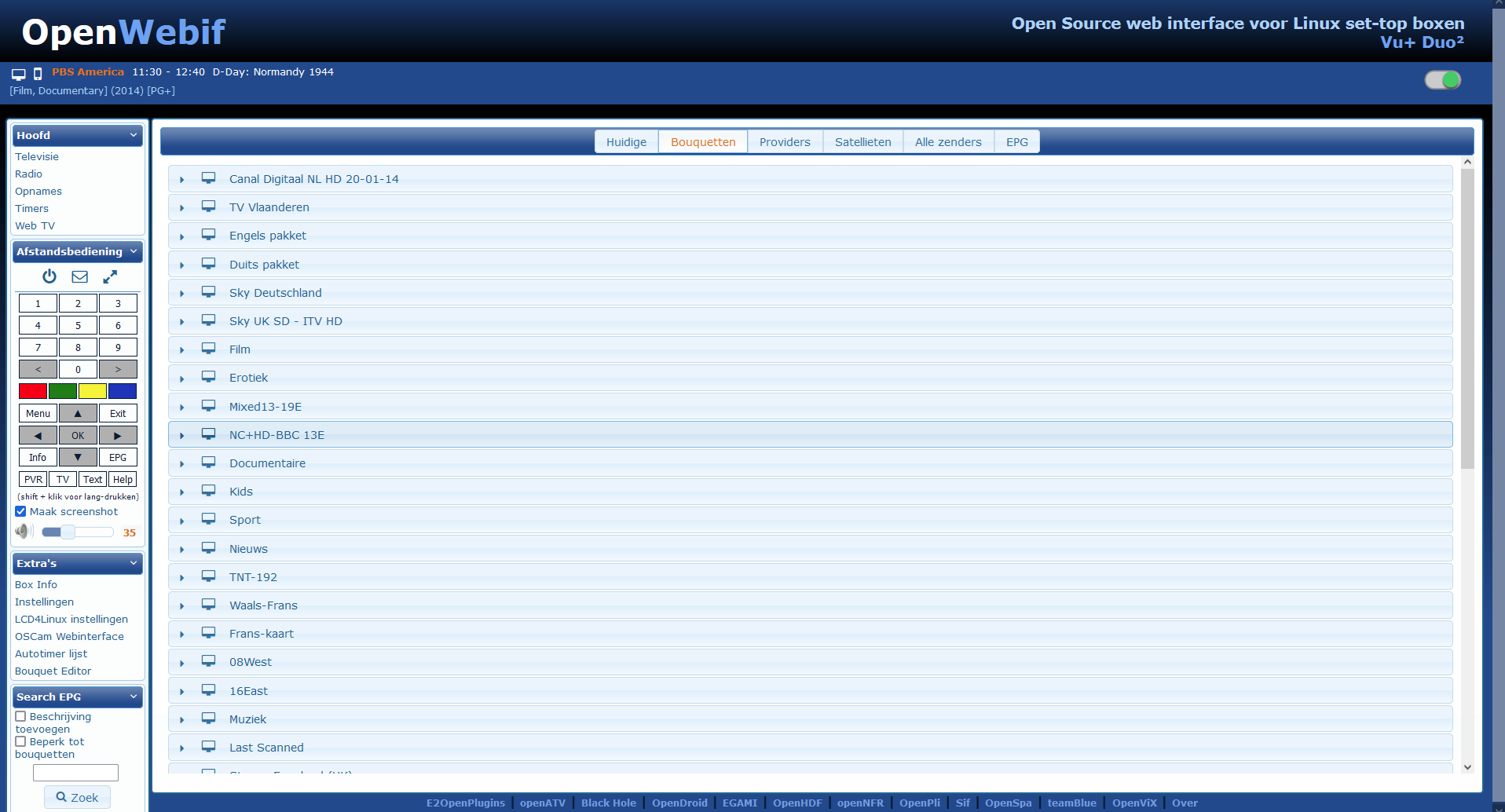Image resolution: width=1505 pixels, height=812 pixels.
Task: Toggle the green switch in header bar
Action: click(x=1443, y=80)
